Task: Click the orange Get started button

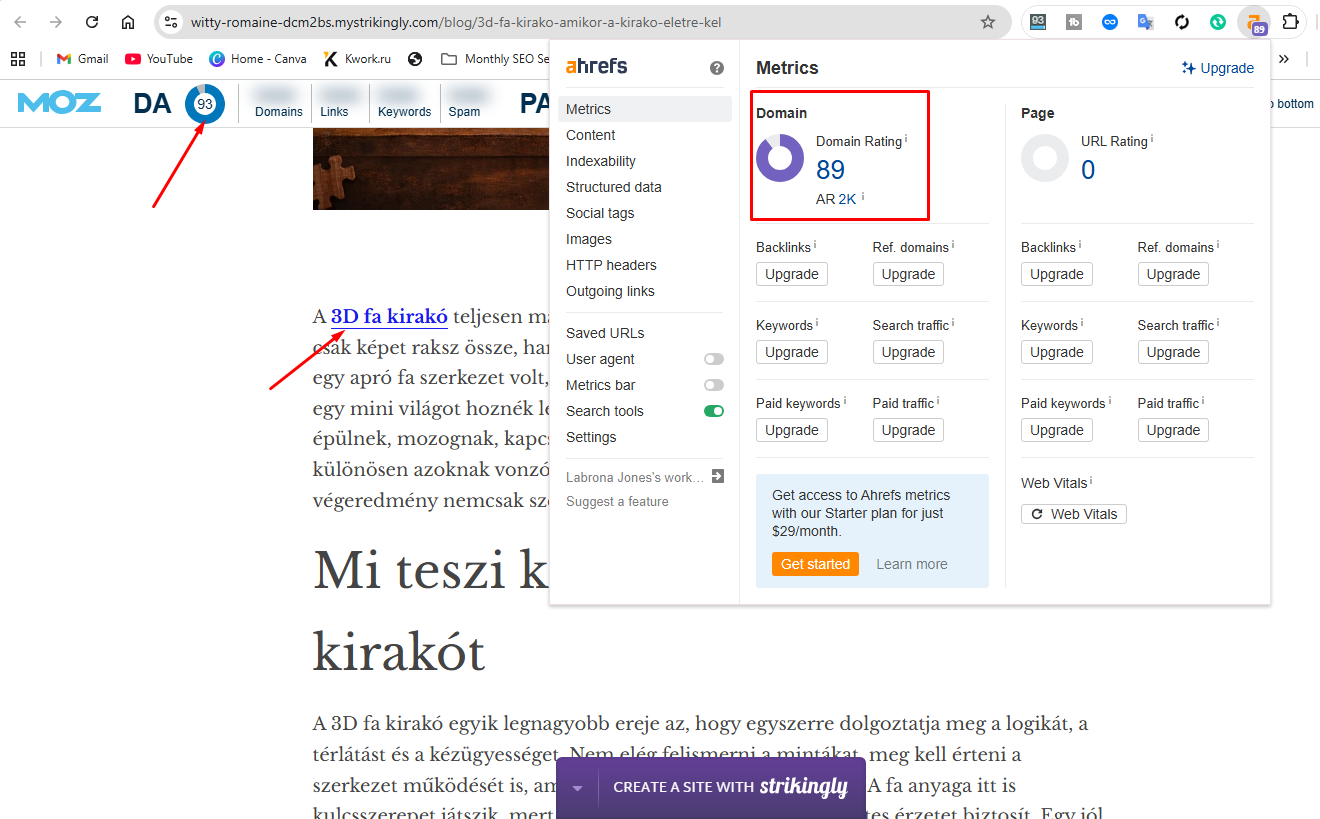Action: [x=815, y=563]
